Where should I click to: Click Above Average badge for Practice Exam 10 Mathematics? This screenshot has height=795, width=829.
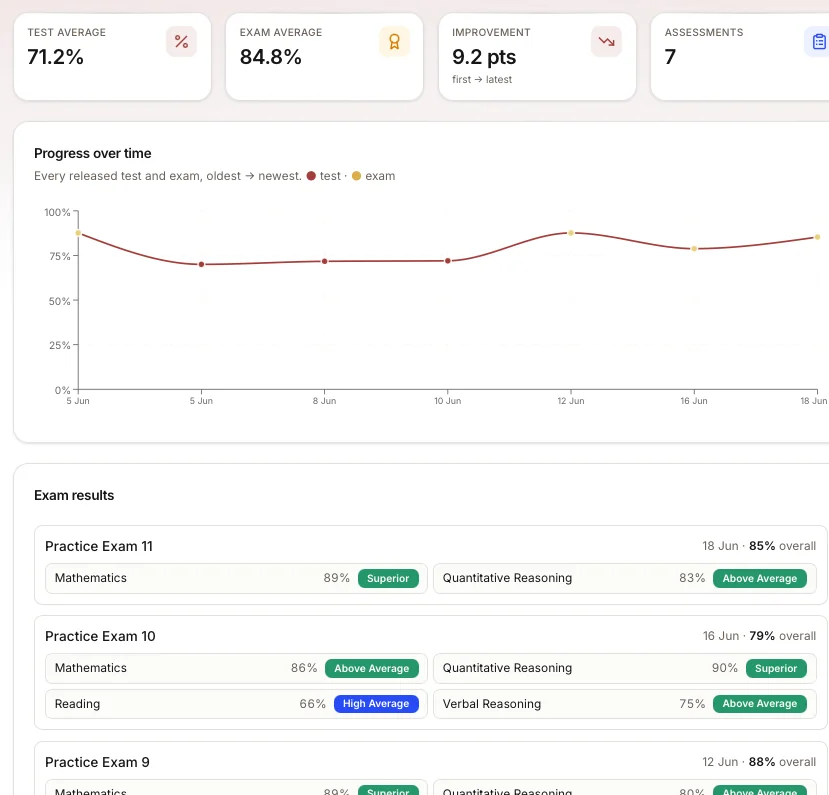(x=372, y=668)
